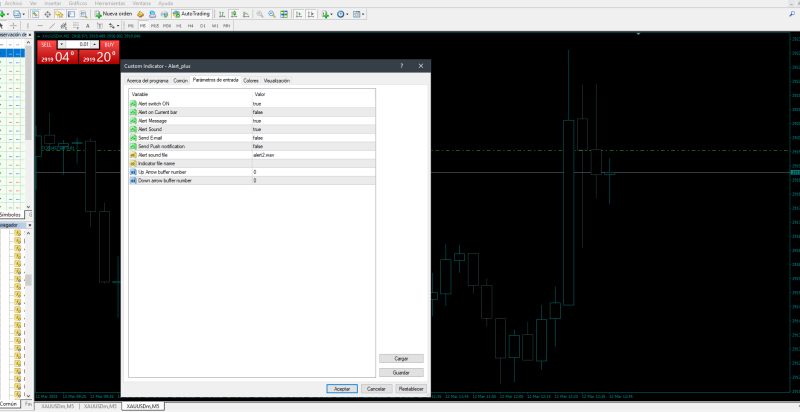The width and height of the screenshot is (800, 412).
Task: Select the H1 timeframe button
Action: point(179,25)
